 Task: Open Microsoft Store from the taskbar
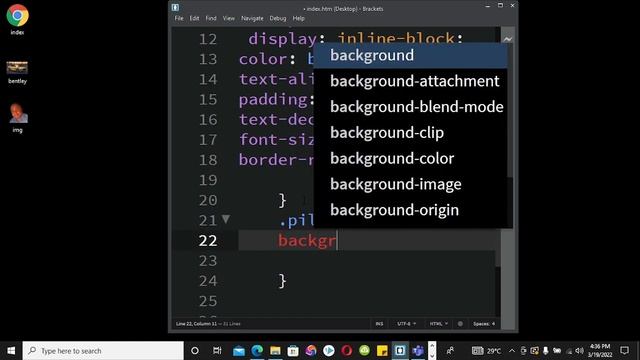pos(293,351)
